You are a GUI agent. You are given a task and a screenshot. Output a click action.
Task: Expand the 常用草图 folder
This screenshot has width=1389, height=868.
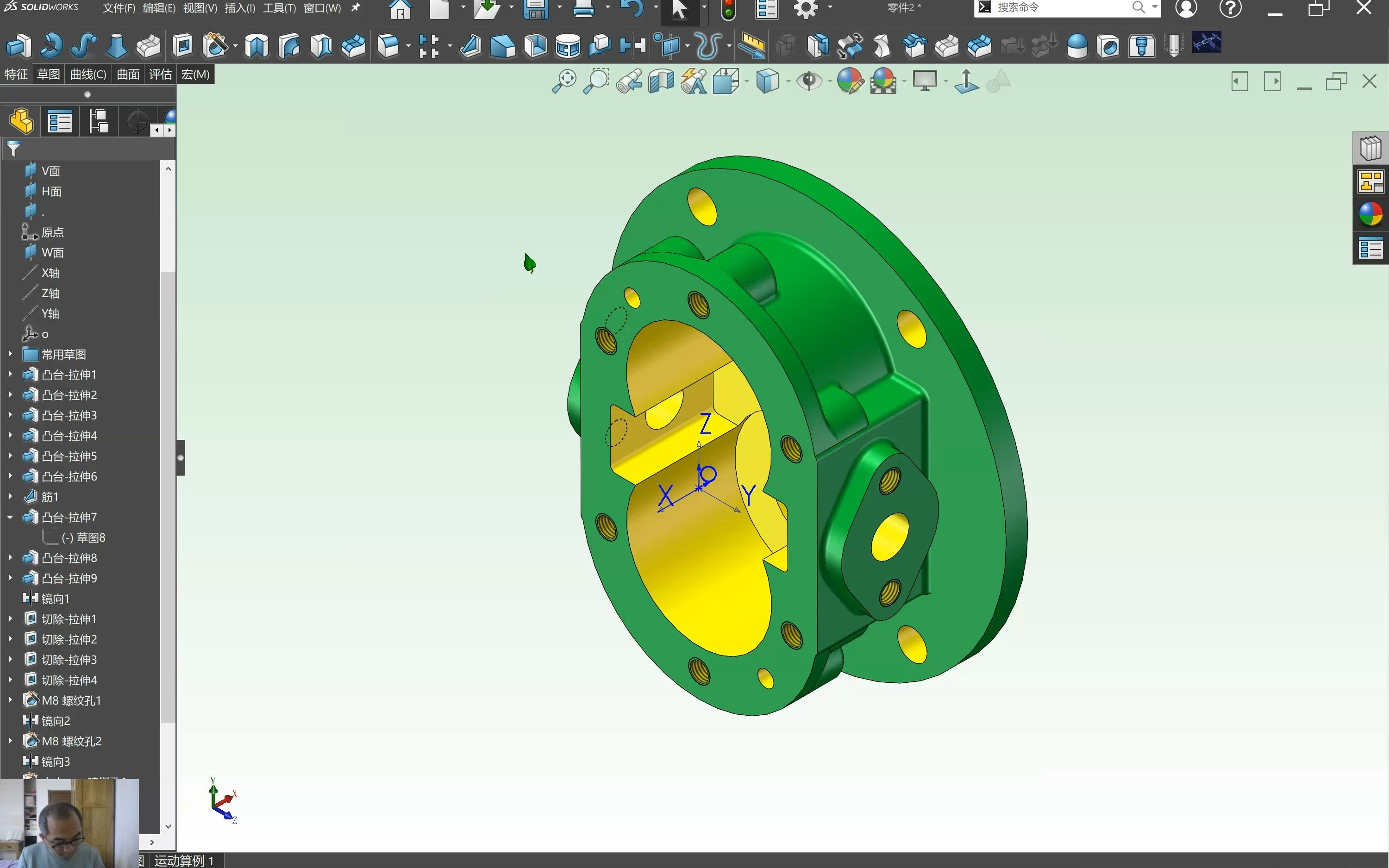pos(10,354)
